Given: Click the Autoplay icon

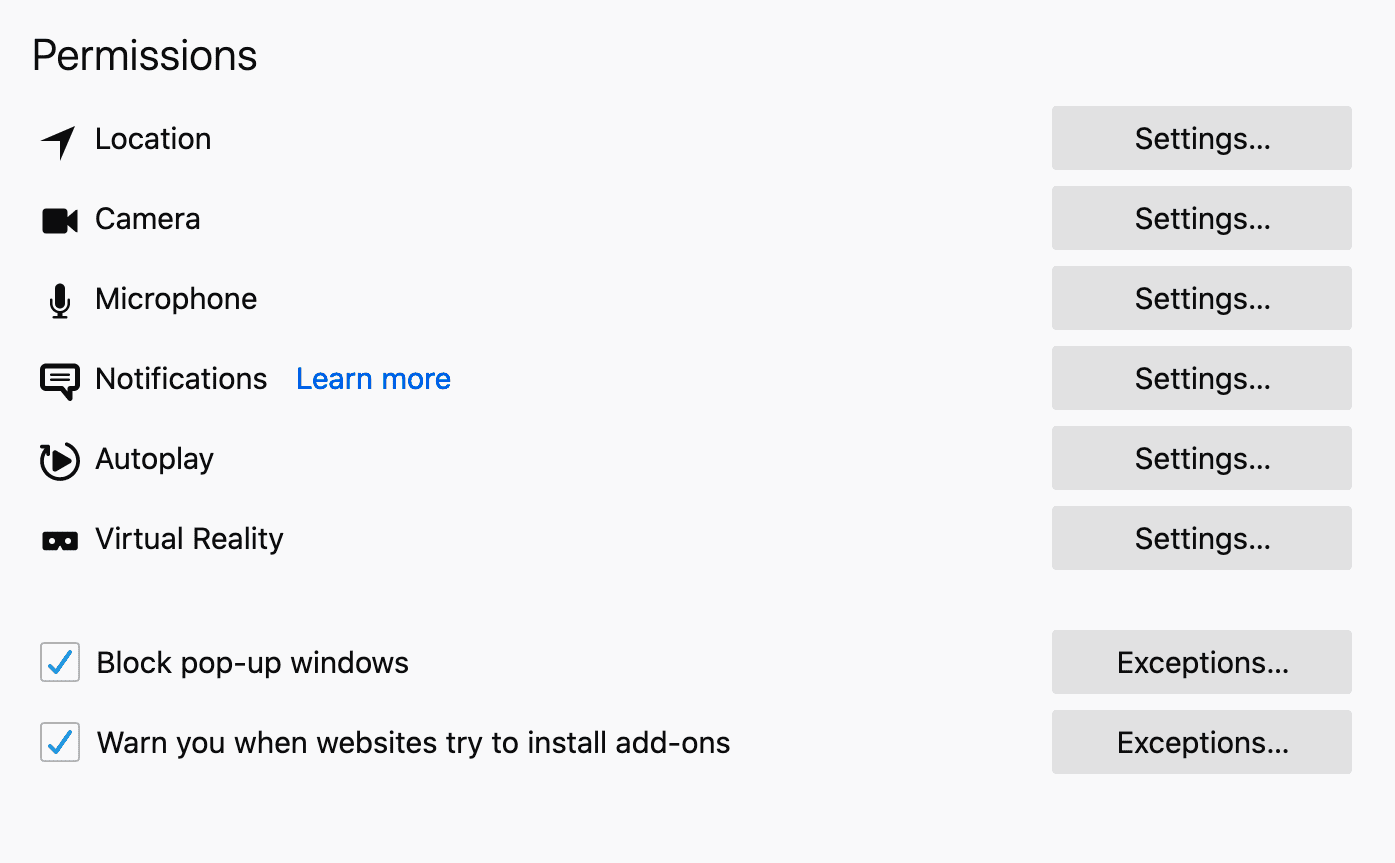Looking at the screenshot, I should [59, 460].
